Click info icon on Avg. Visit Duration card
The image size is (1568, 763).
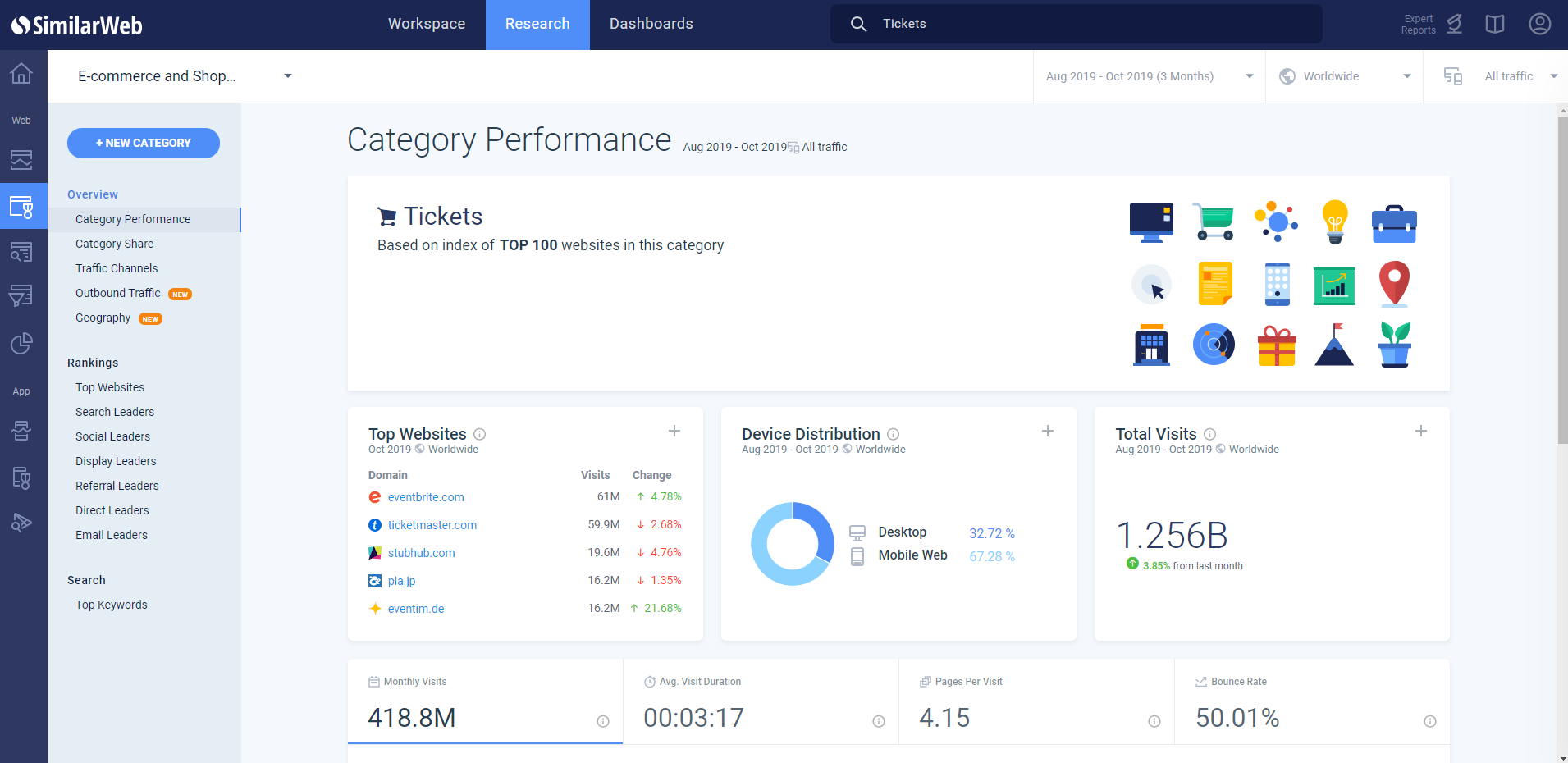click(879, 721)
